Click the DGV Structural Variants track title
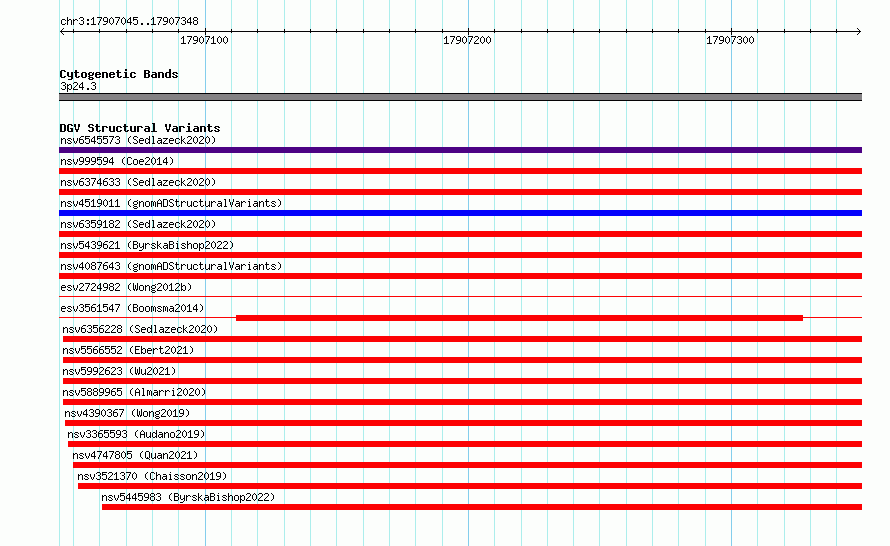 coord(140,128)
